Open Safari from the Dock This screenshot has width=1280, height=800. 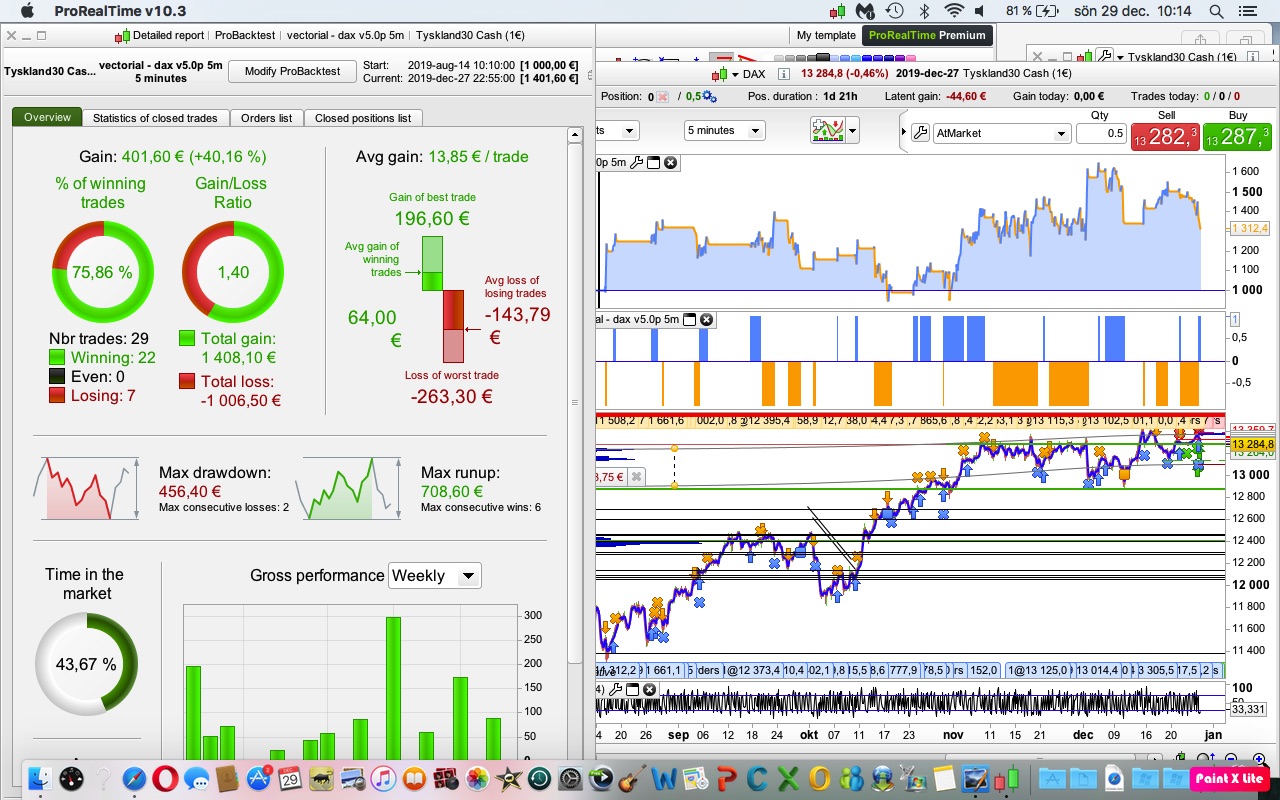click(134, 778)
